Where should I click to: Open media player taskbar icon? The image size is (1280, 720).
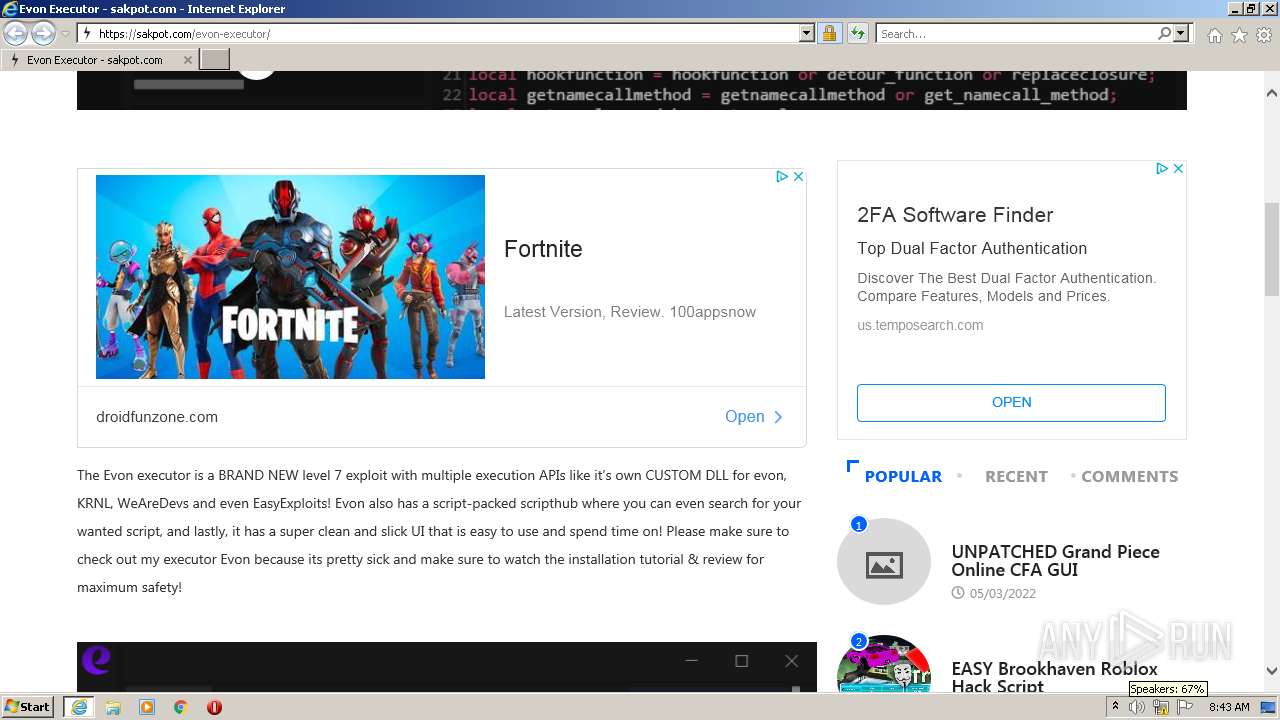147,707
